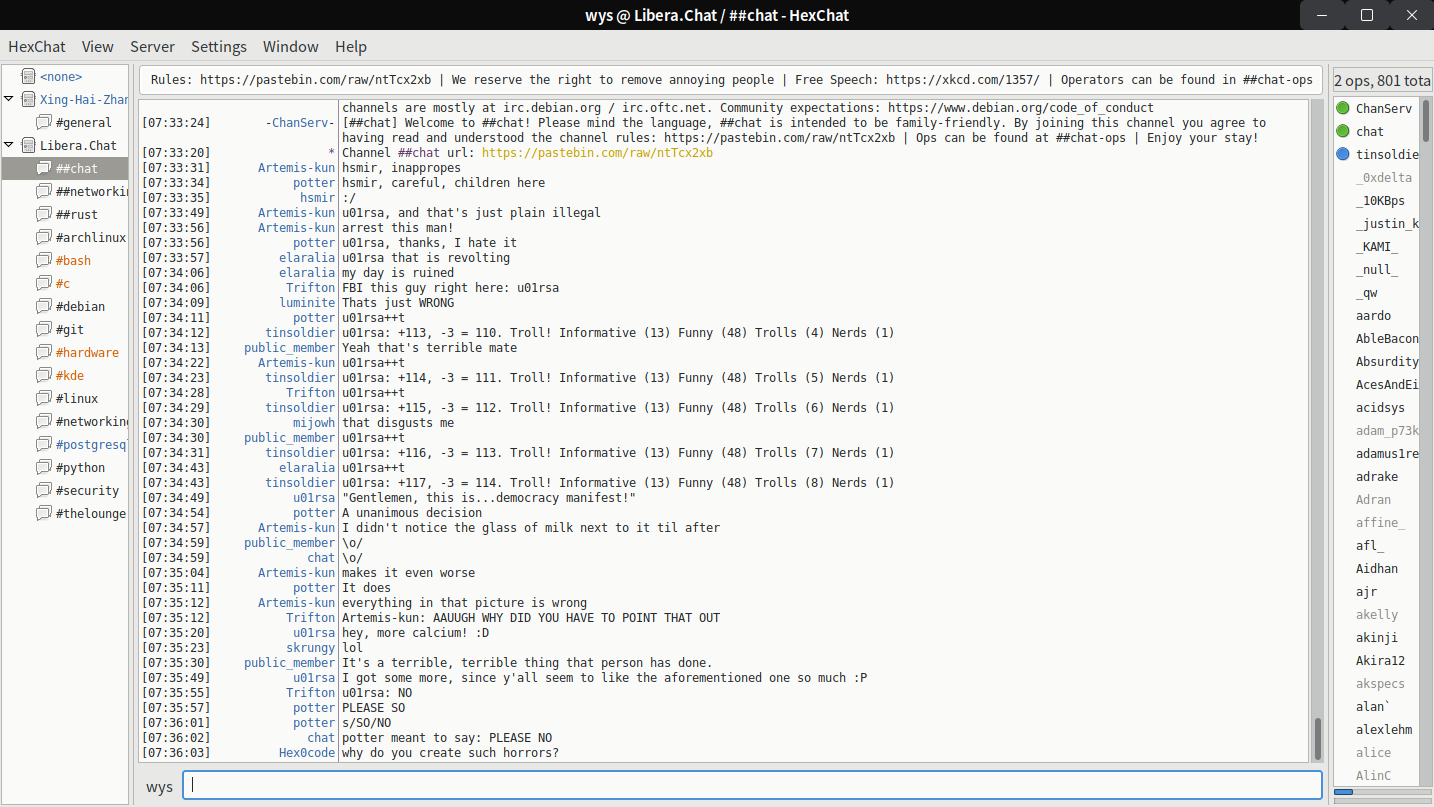Viewport: 1434px width, 807px height.
Task: Open the Server menu
Action: pos(152,47)
